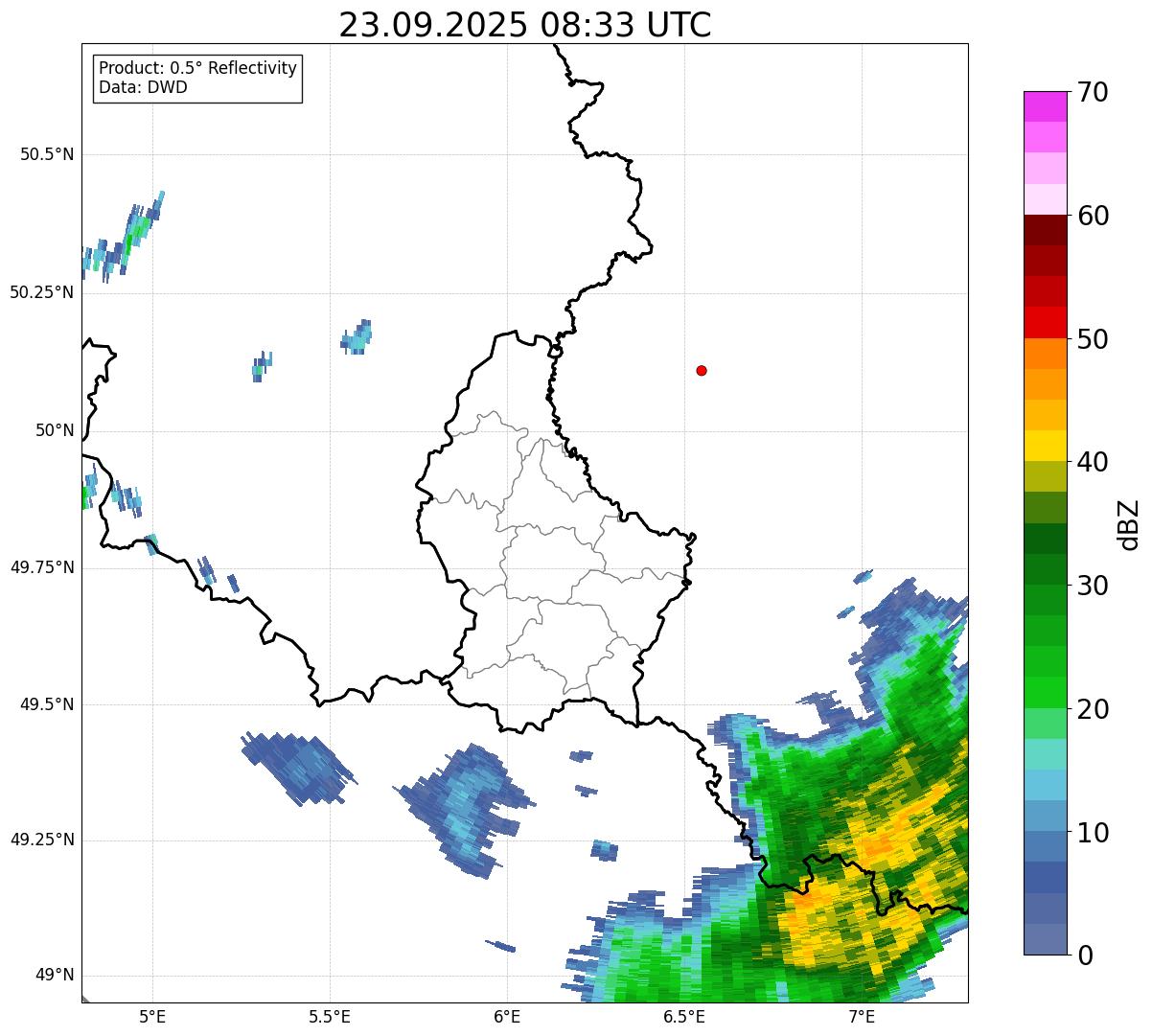Viewport: 1152px width, 1036px height.
Task: Click the olive swatch just below 40
Action: pos(1045,476)
